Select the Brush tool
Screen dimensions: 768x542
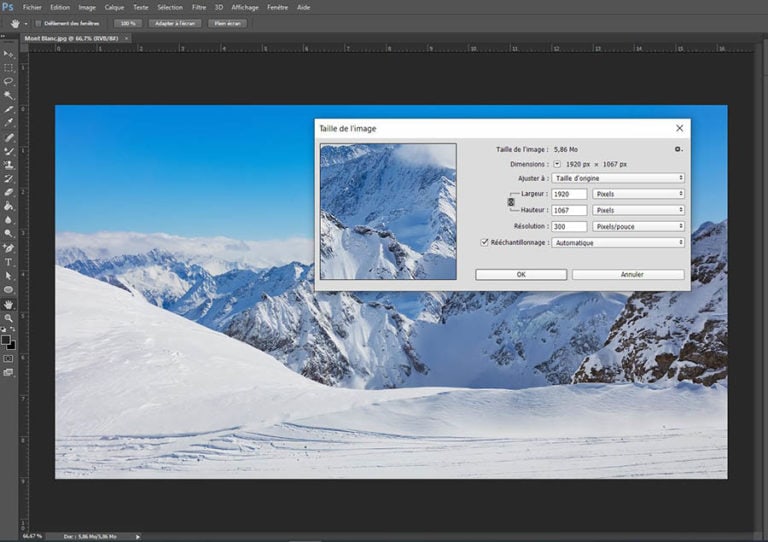[8, 151]
